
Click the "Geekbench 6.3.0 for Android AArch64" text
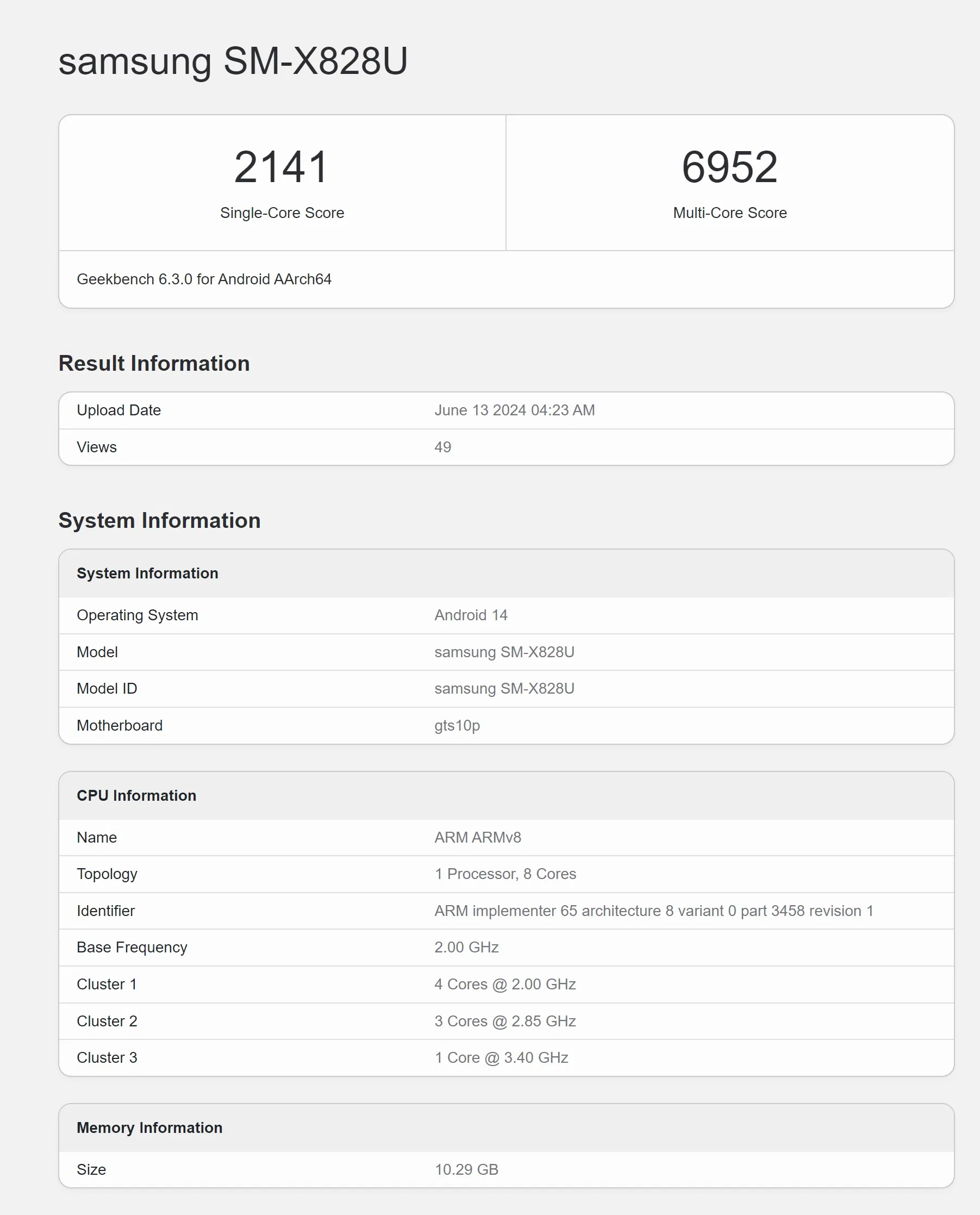coord(204,279)
